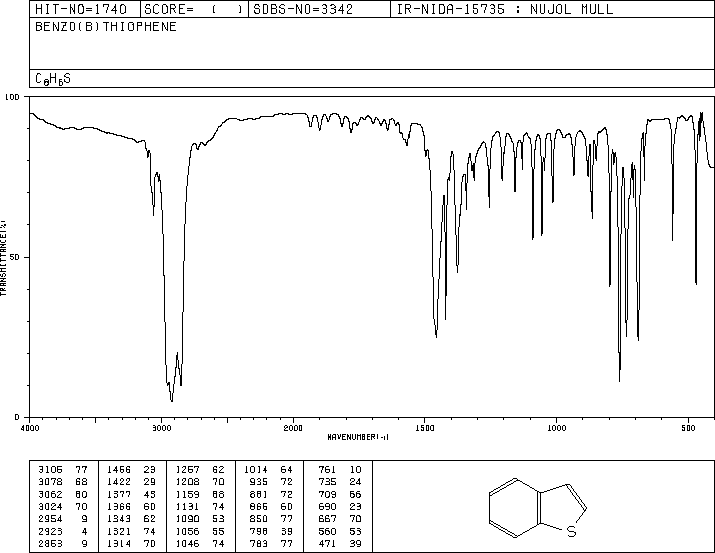Image resolution: width=715 pixels, height=553 pixels.
Task: Select the WAVENUMBER axis title
Action: click(358, 437)
